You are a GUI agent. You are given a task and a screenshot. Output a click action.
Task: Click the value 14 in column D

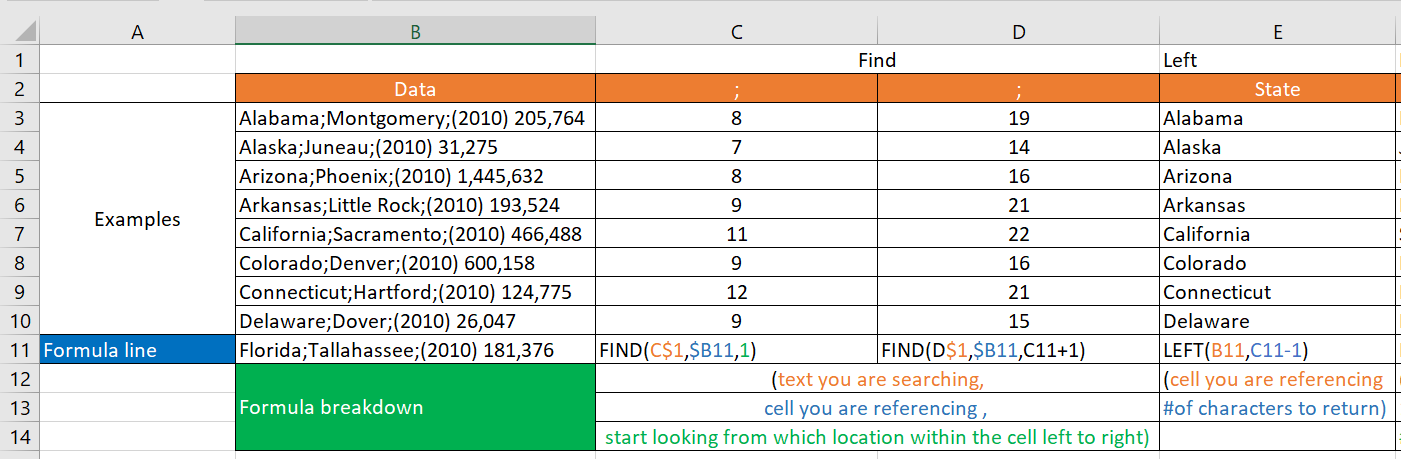click(x=1018, y=147)
